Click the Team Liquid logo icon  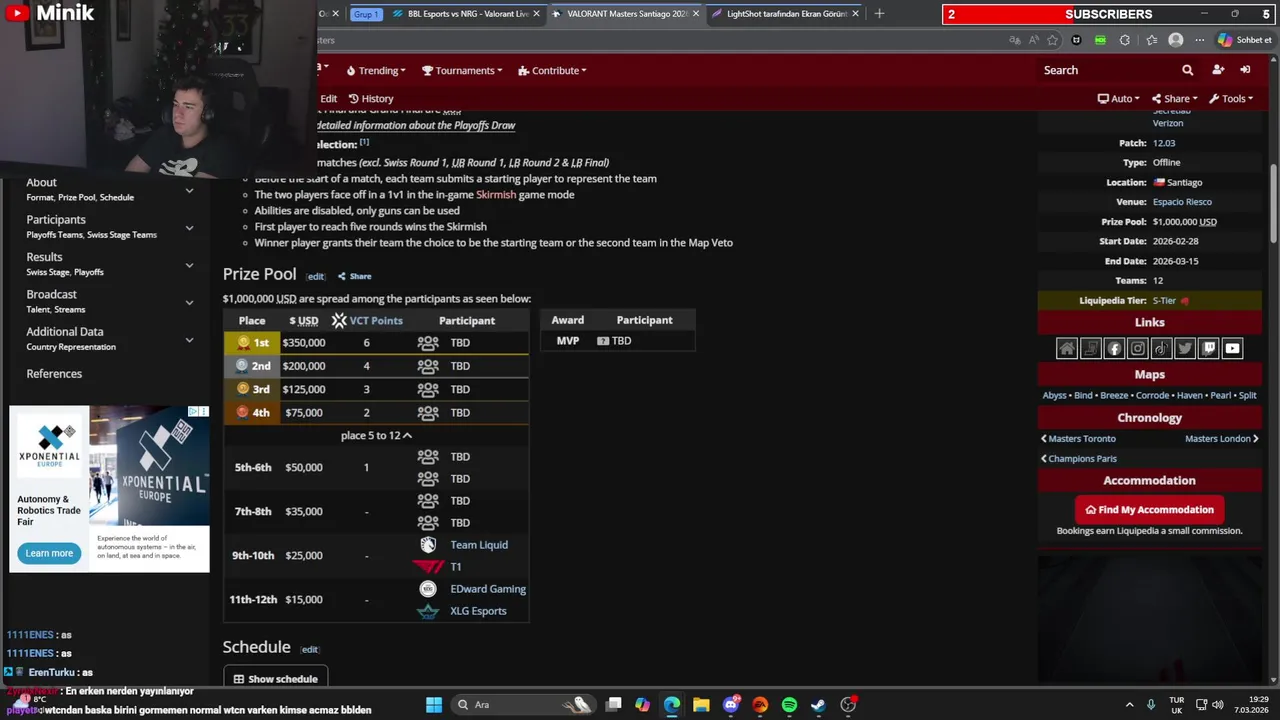point(428,545)
